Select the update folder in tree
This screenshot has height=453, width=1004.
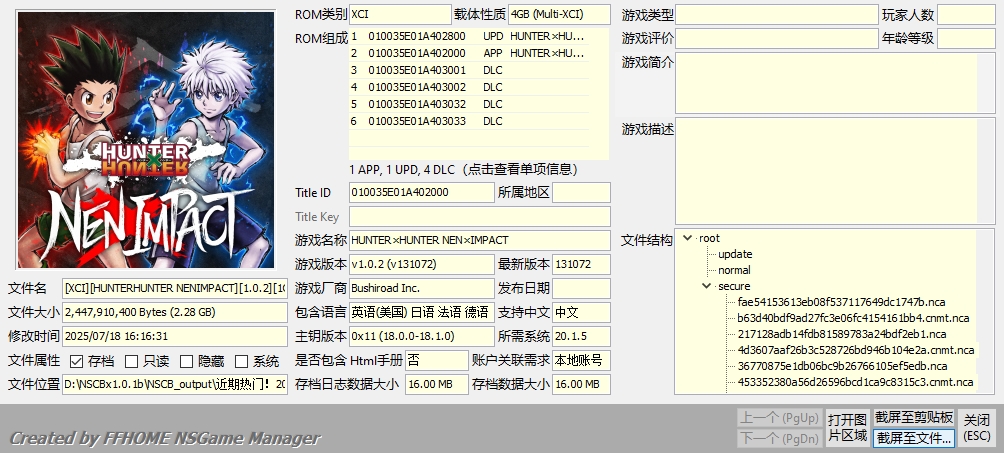(x=735, y=254)
